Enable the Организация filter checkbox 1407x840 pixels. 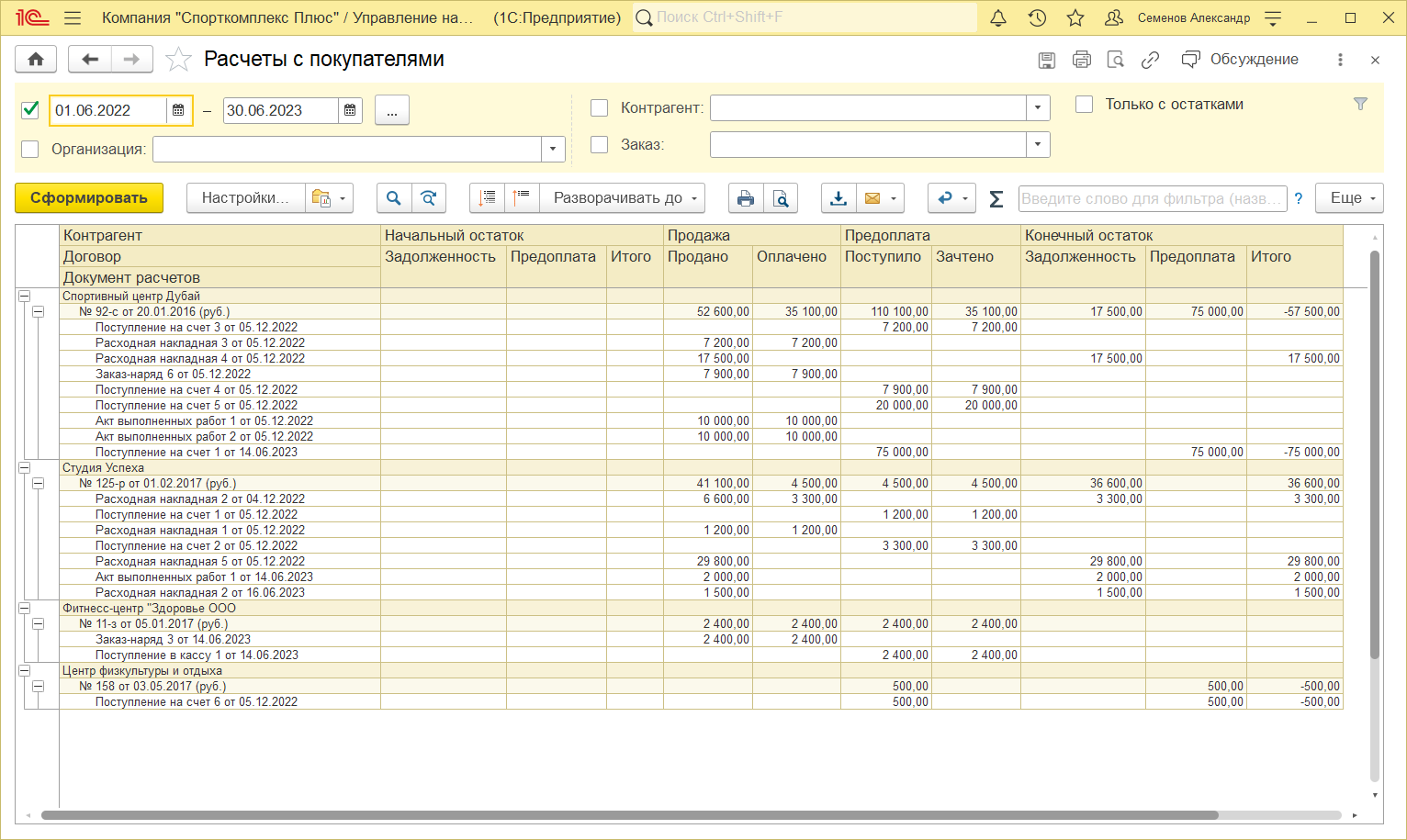click(x=30, y=149)
